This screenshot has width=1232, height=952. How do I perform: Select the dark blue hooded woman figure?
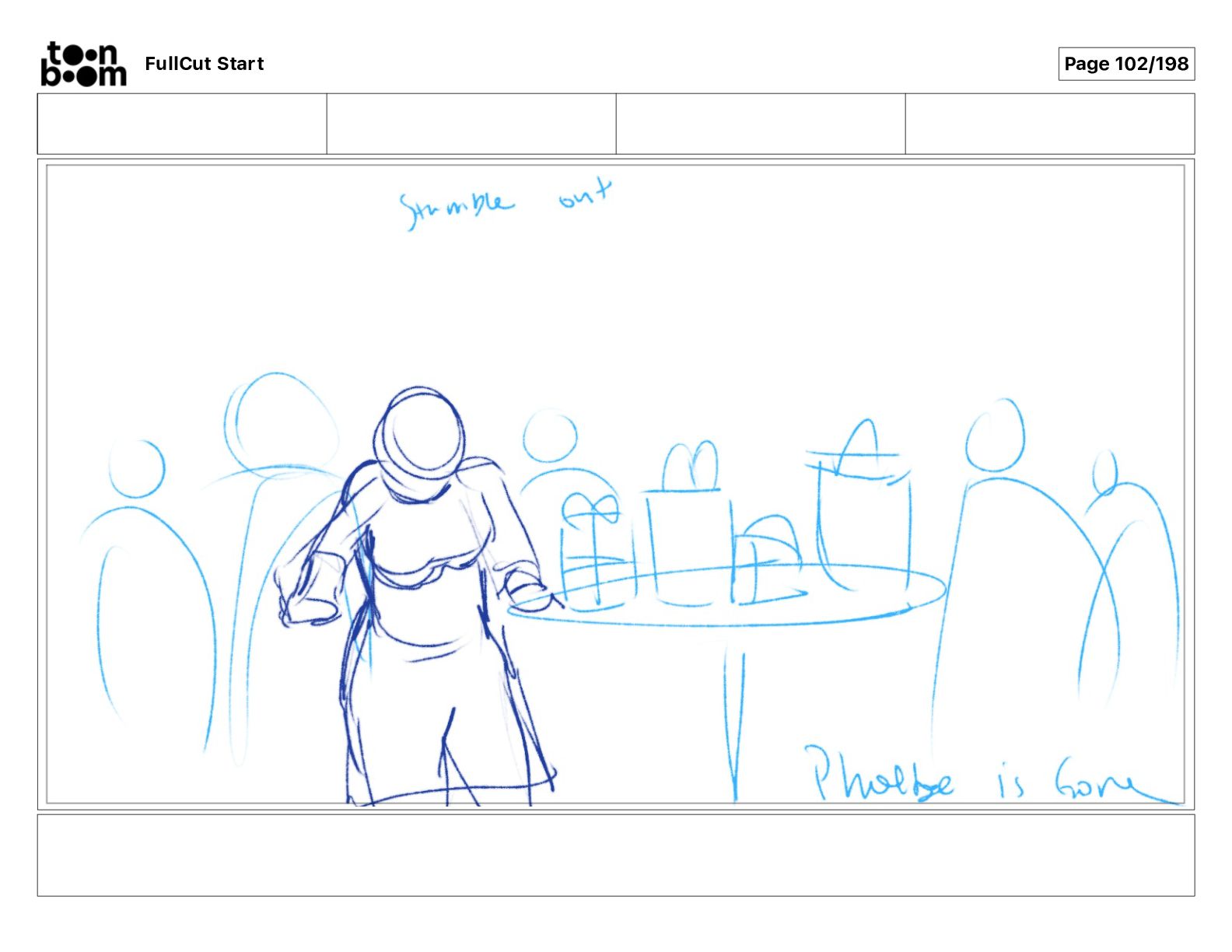(416, 597)
